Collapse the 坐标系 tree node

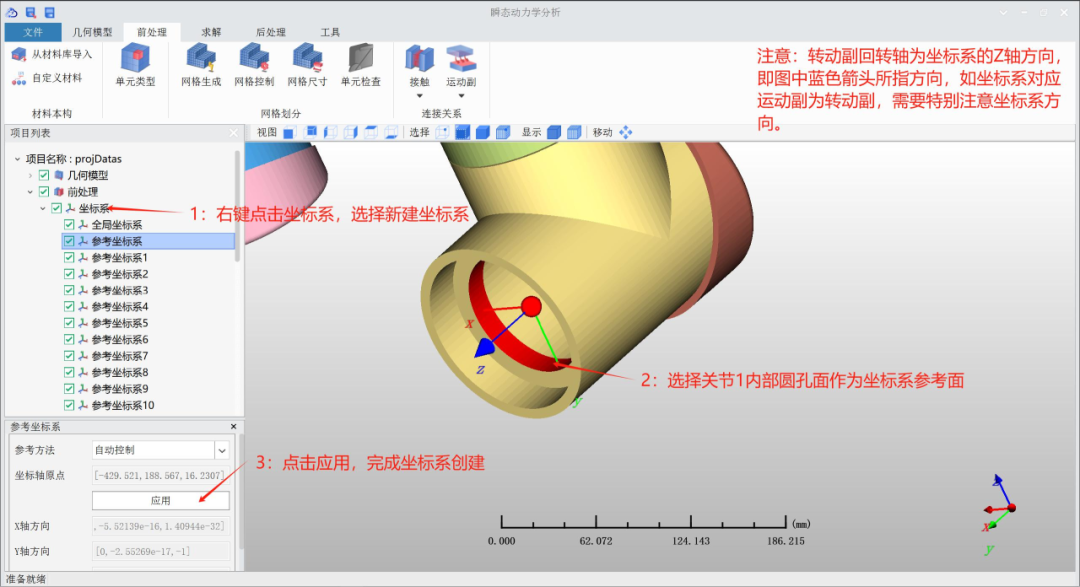pos(42,208)
